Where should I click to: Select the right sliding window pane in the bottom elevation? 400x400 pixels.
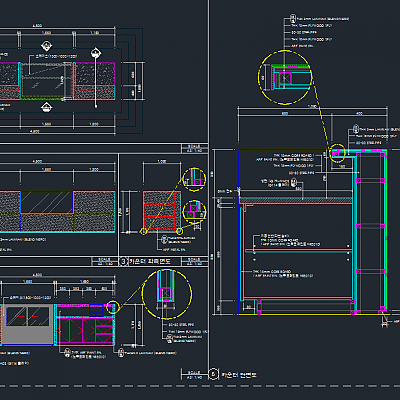39,316
